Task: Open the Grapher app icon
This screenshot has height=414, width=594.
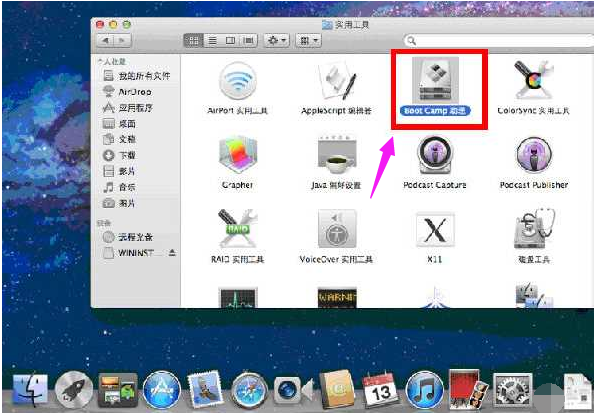Action: (x=238, y=155)
